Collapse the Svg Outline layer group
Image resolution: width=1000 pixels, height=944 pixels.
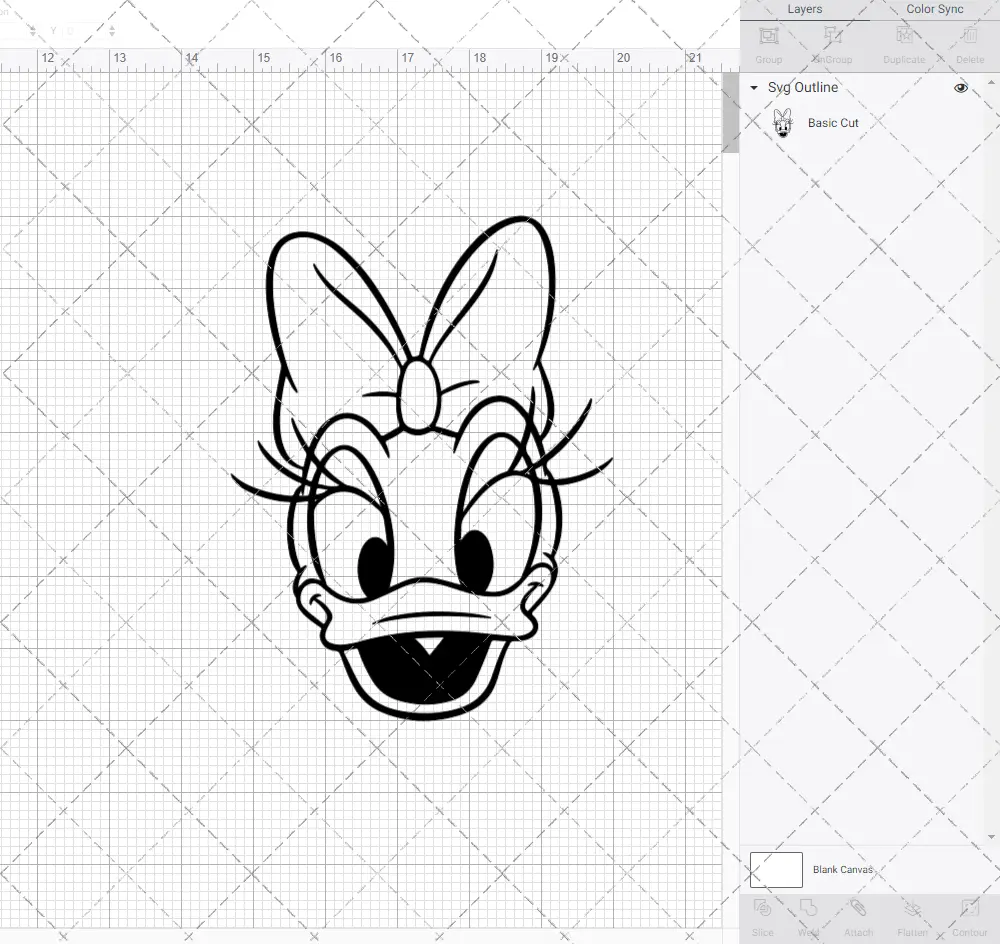[754, 87]
